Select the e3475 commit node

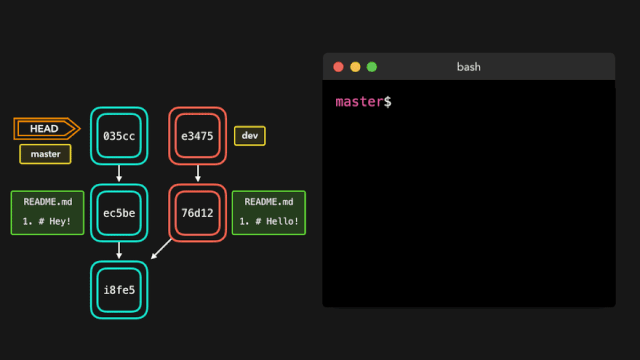point(198,136)
